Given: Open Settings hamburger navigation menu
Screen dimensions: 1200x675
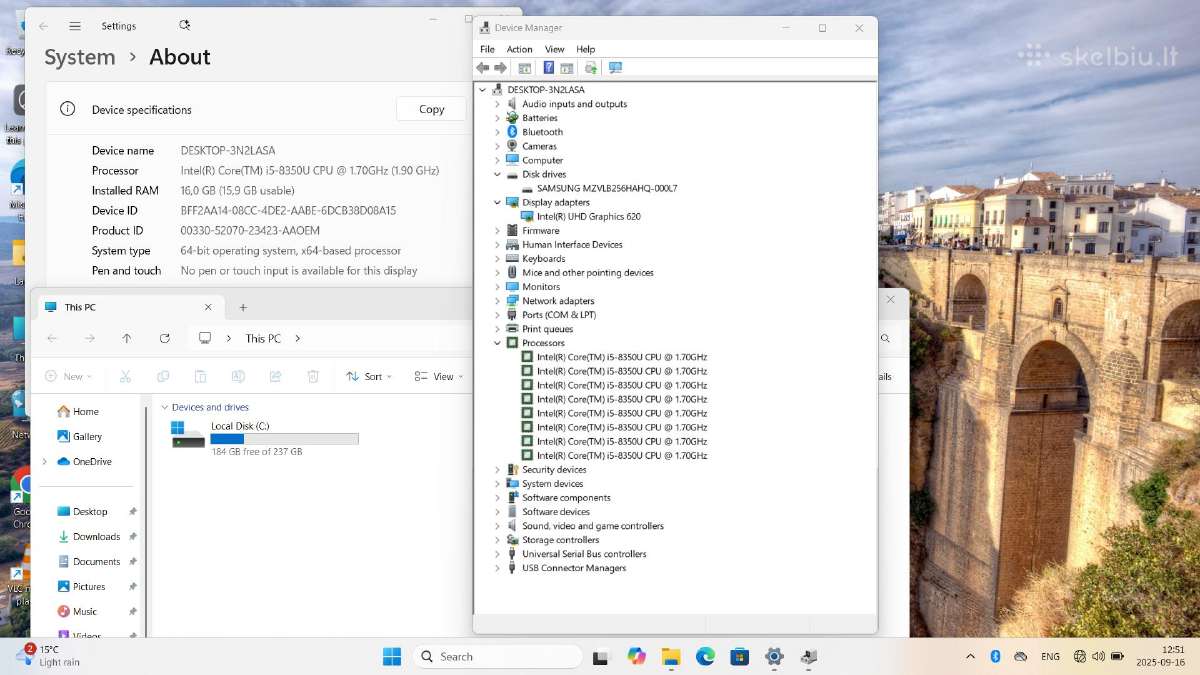Looking at the screenshot, I should tap(75, 26).
